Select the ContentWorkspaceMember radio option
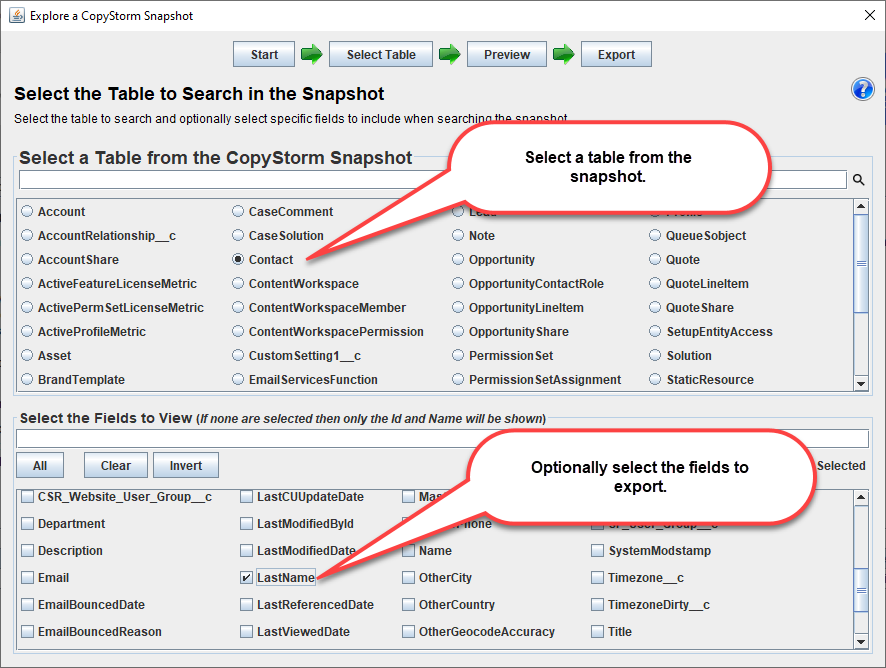Viewport: 886px width, 668px height. [x=238, y=307]
